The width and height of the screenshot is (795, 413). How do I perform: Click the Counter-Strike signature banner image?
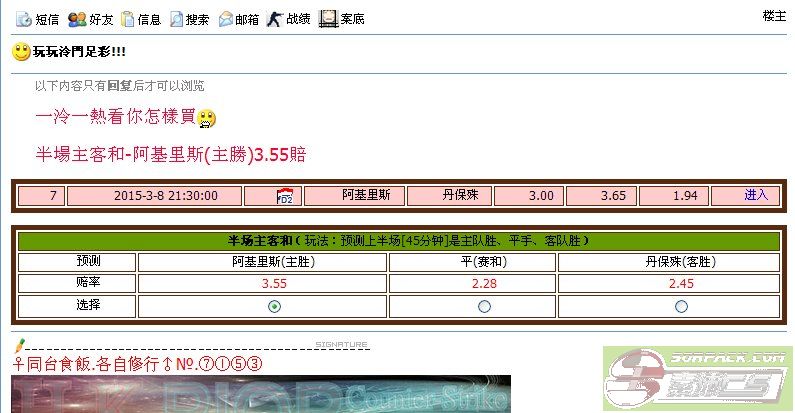point(260,395)
